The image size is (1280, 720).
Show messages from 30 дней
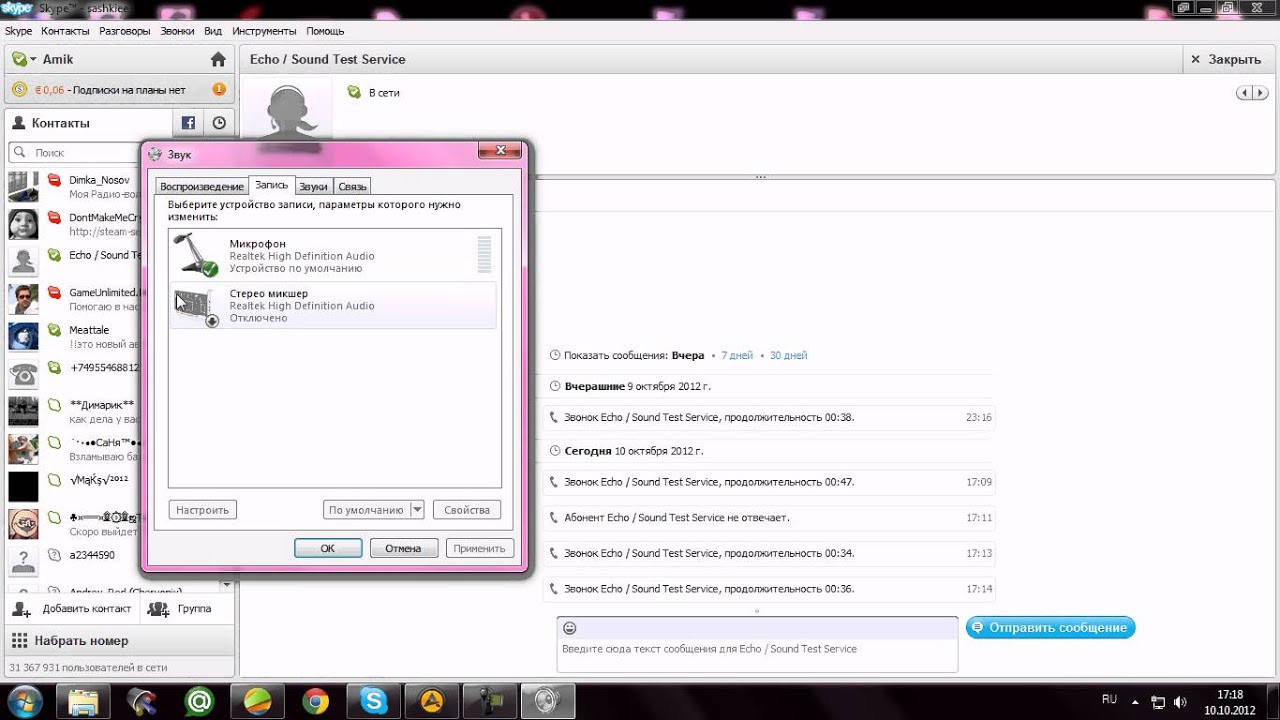788,356
